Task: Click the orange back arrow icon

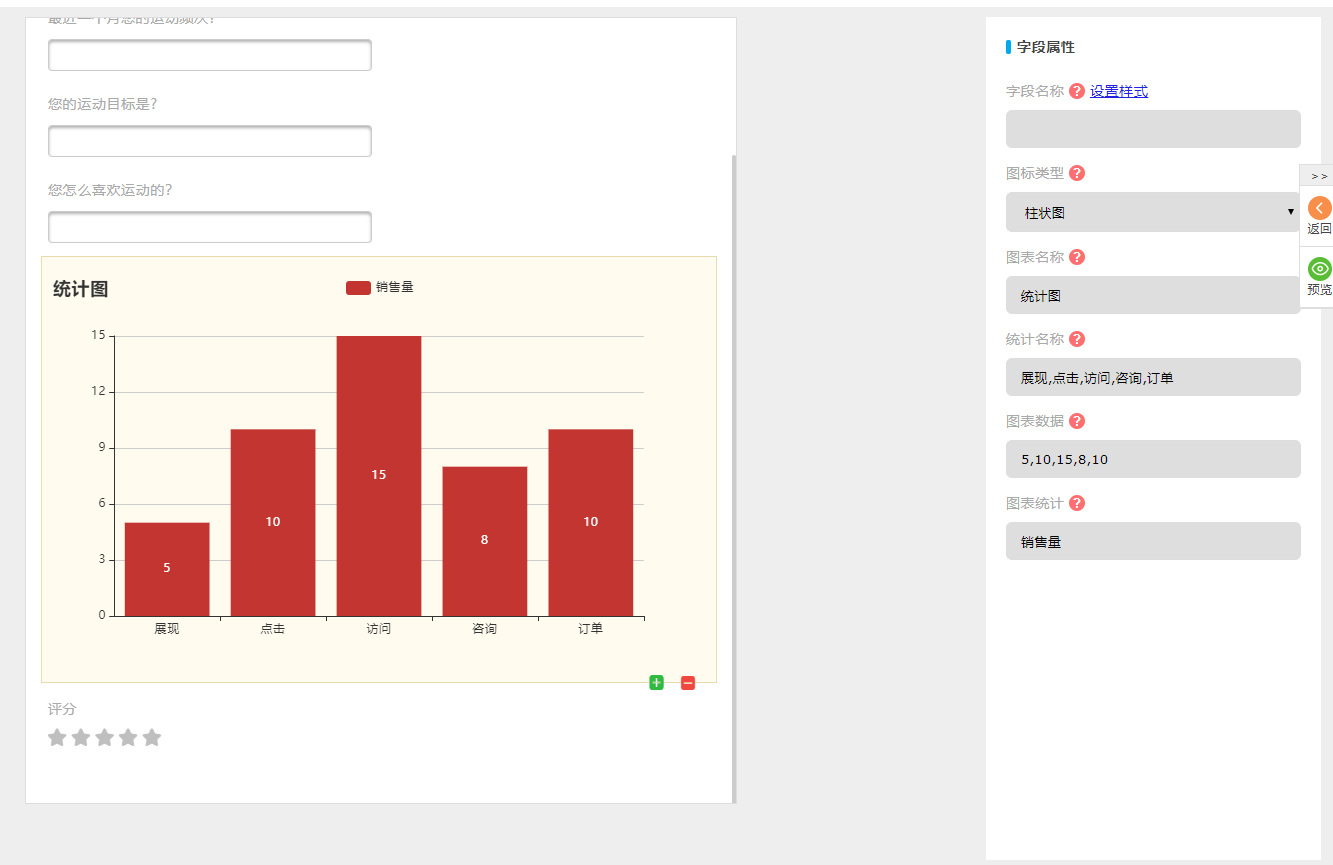Action: tap(1319, 208)
